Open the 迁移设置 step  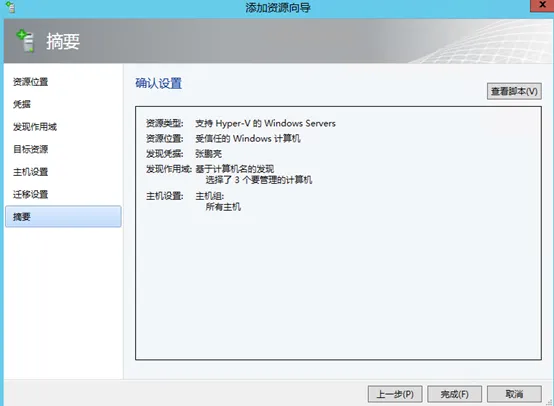tap(30, 194)
